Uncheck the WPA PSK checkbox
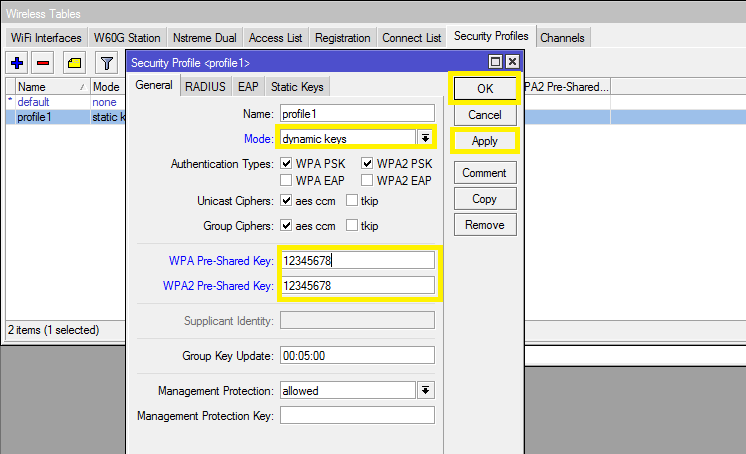Viewport: 746px width, 454px height. point(287,163)
